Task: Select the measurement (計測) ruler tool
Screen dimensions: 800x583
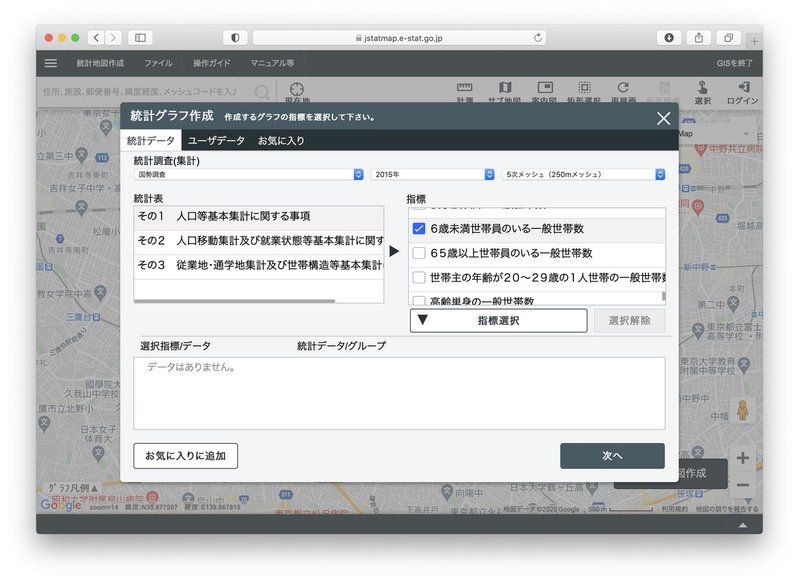Action: 464,88
